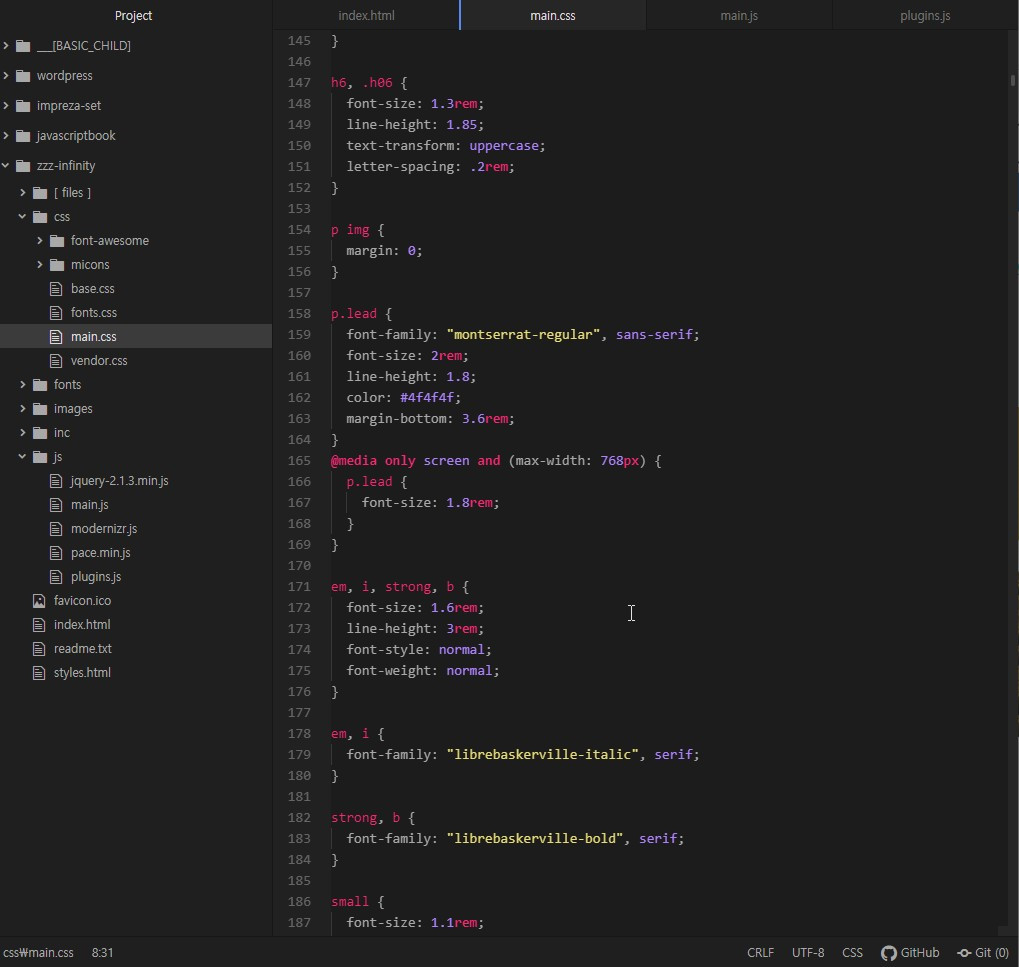Open main.js in the js folder

click(136, 504)
